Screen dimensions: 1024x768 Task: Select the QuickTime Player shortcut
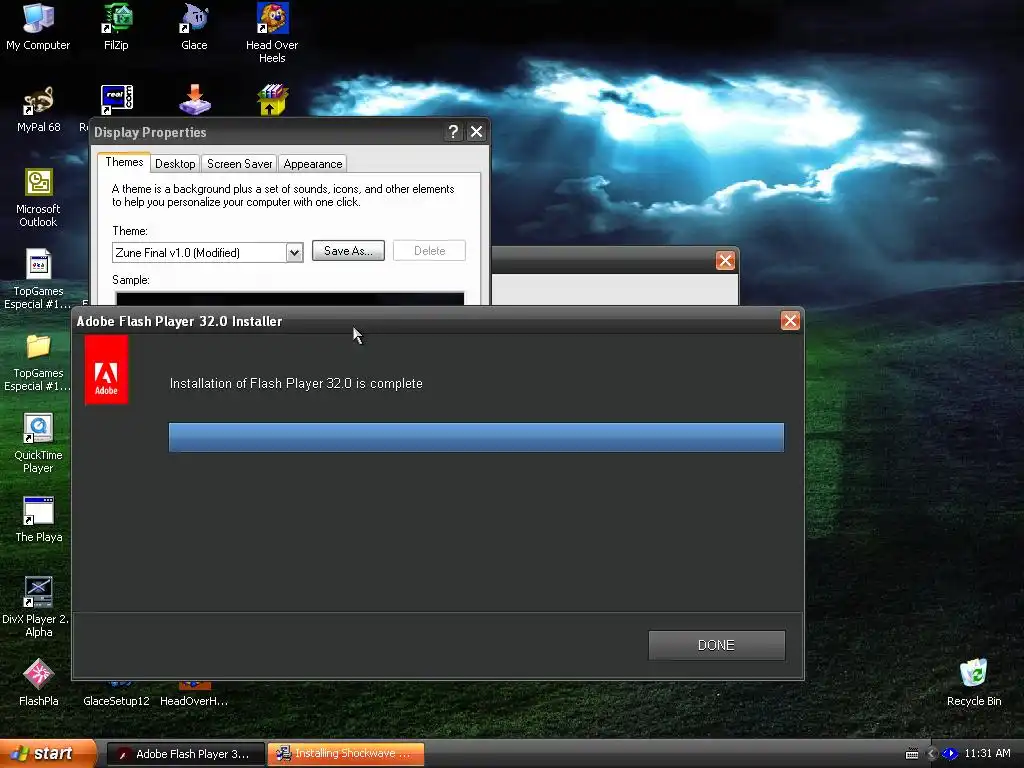[38, 443]
